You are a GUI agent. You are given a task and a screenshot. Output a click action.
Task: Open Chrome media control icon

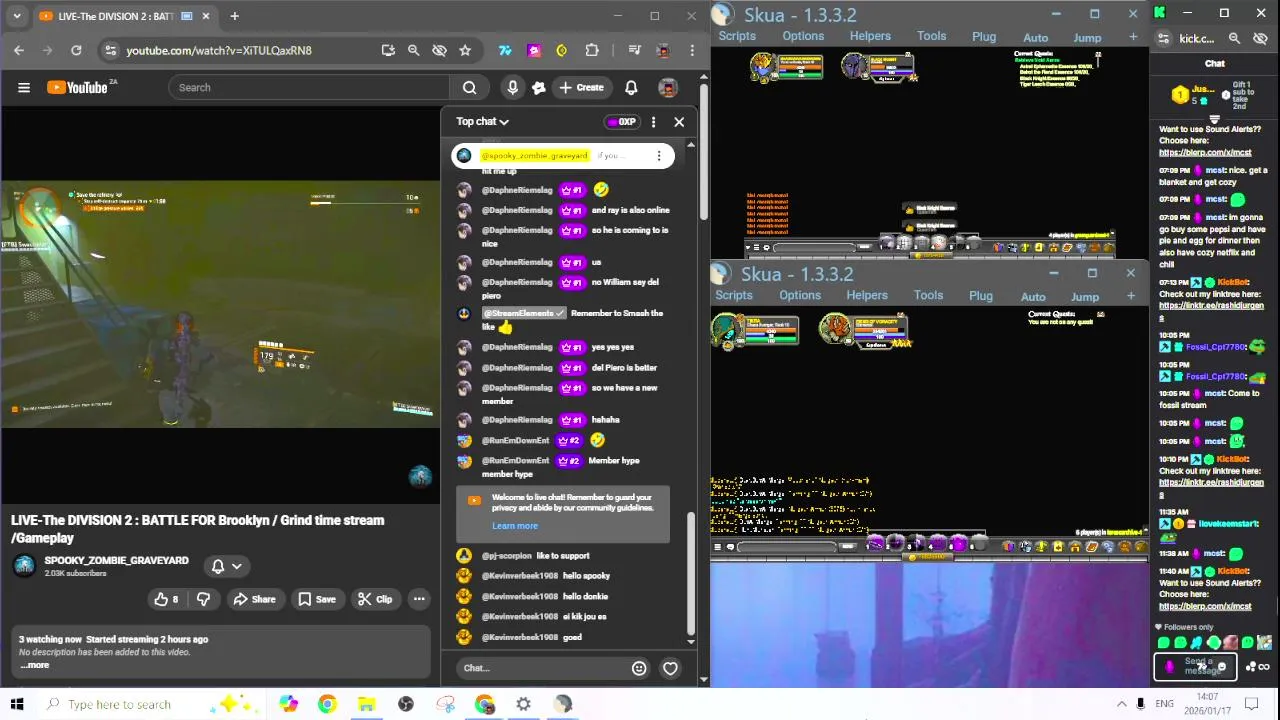[x=634, y=50]
